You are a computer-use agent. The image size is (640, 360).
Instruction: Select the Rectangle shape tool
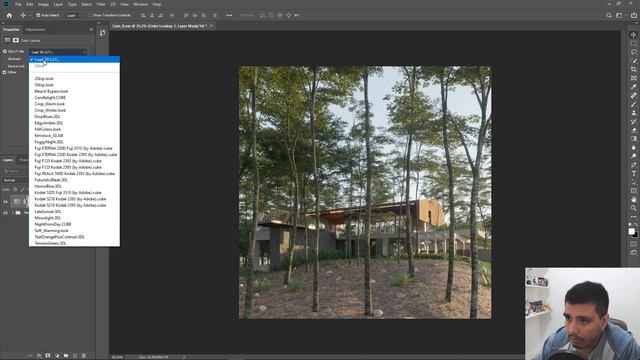633,190
